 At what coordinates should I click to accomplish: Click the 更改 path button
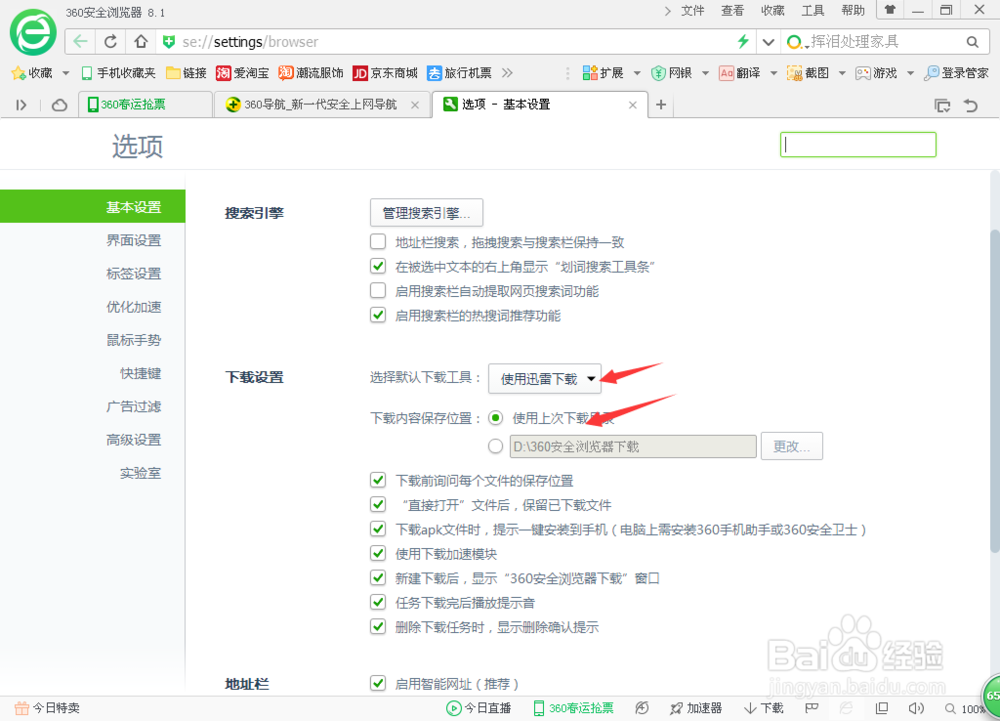click(x=791, y=446)
